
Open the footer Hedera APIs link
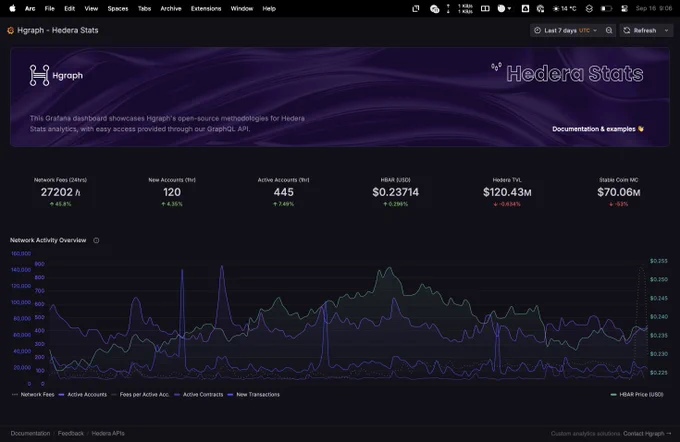tap(108, 433)
